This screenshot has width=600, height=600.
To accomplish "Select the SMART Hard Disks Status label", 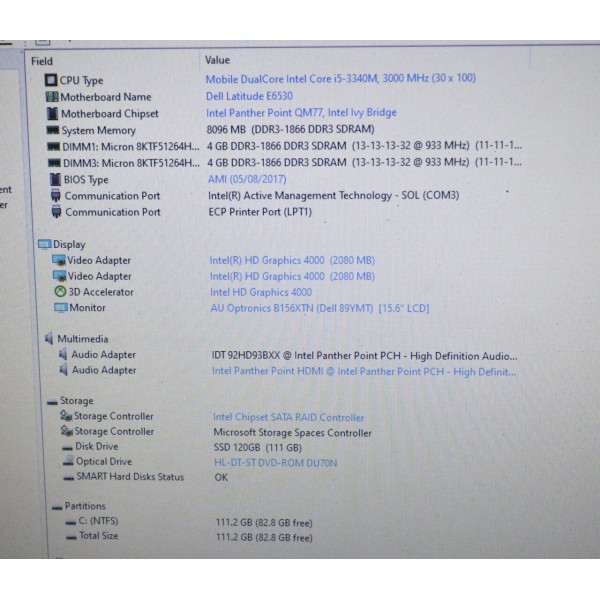I will (130, 476).
